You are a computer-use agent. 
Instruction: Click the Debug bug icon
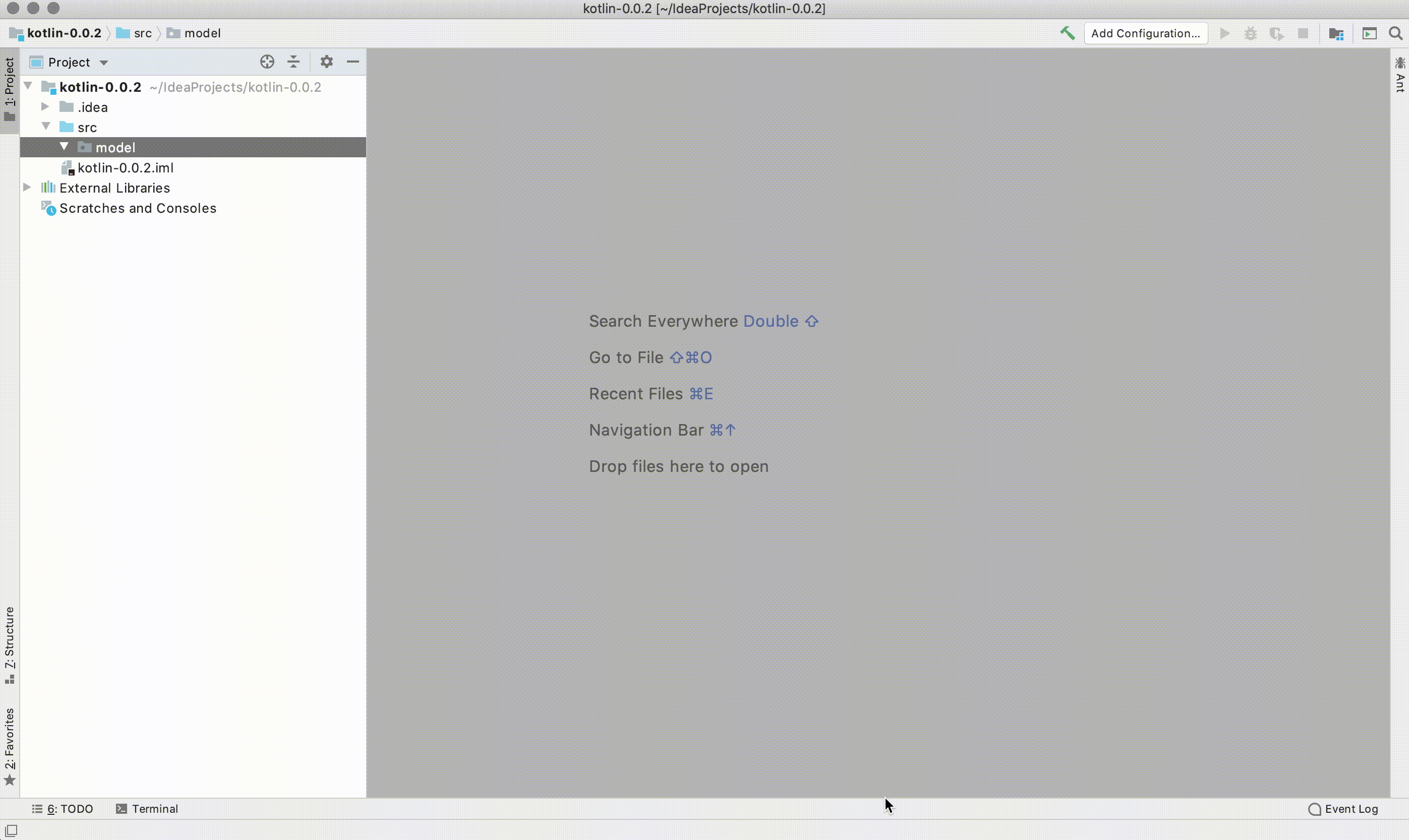point(1251,33)
